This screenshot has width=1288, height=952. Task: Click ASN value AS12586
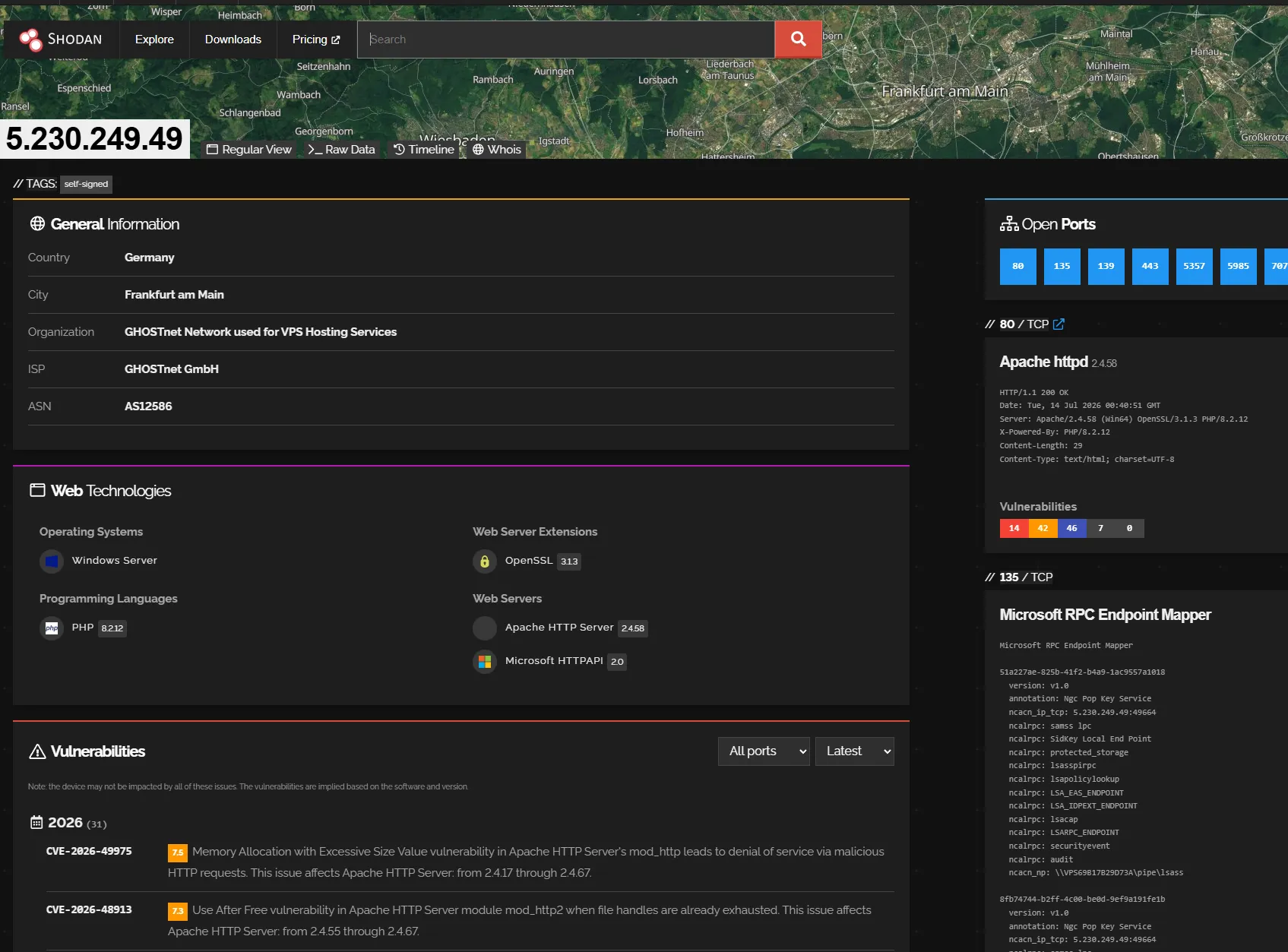pos(148,406)
